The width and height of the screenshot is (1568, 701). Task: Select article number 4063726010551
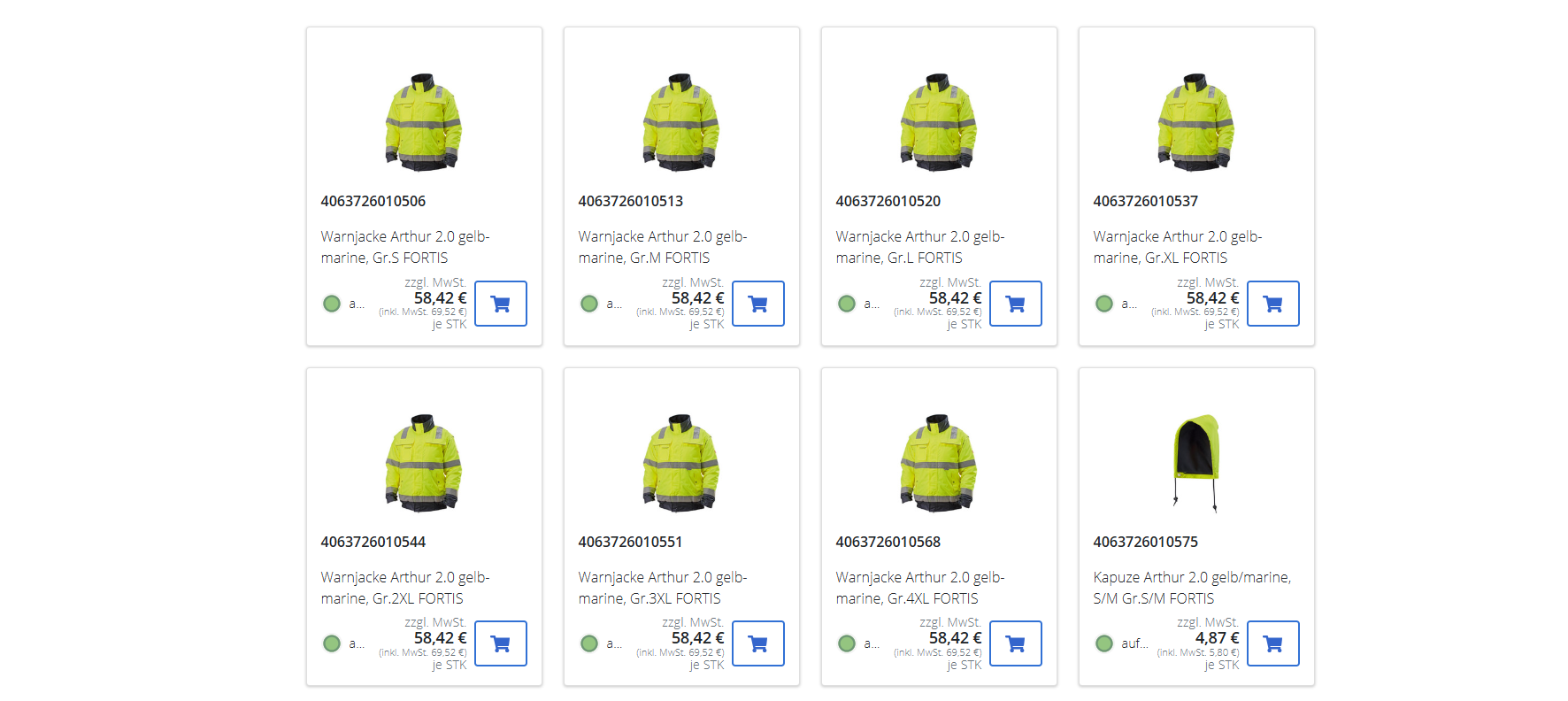(x=631, y=542)
